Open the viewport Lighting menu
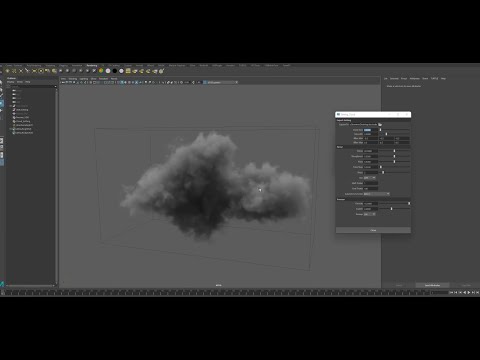This screenshot has height=360, width=480. pyautogui.click(x=83, y=79)
